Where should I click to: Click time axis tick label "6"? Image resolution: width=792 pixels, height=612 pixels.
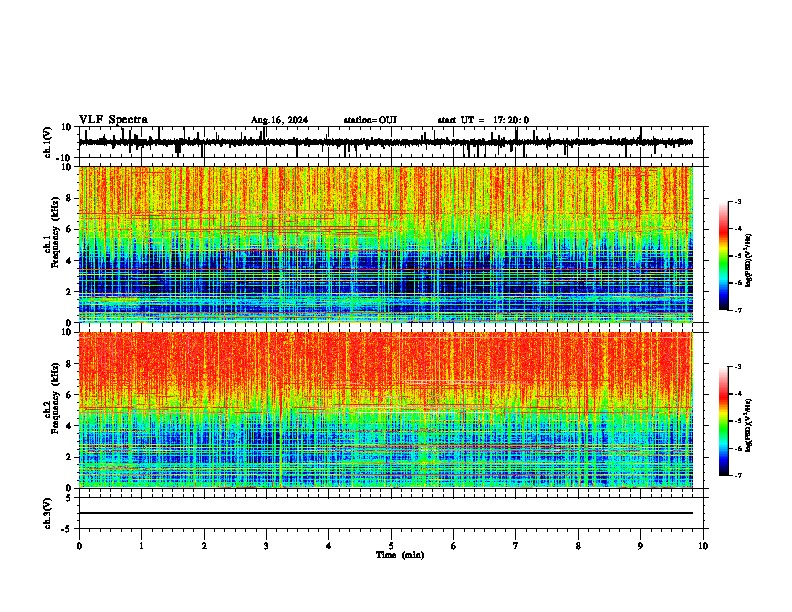[x=454, y=546]
